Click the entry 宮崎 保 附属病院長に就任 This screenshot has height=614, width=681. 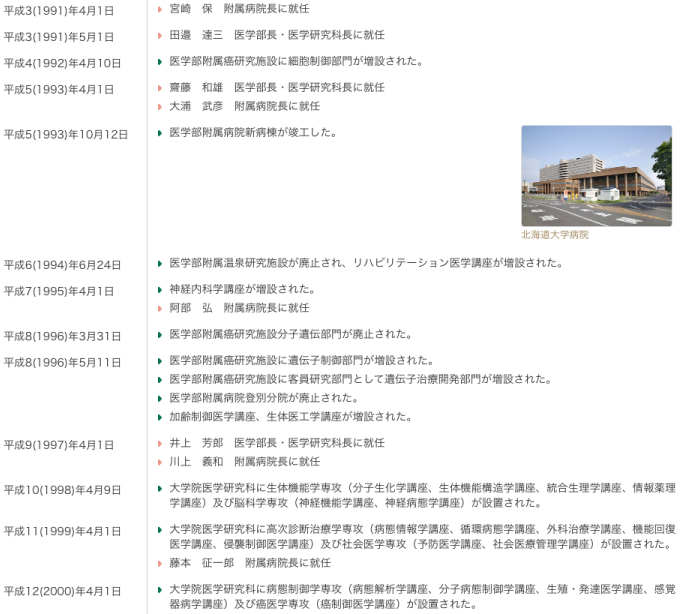pos(239,9)
